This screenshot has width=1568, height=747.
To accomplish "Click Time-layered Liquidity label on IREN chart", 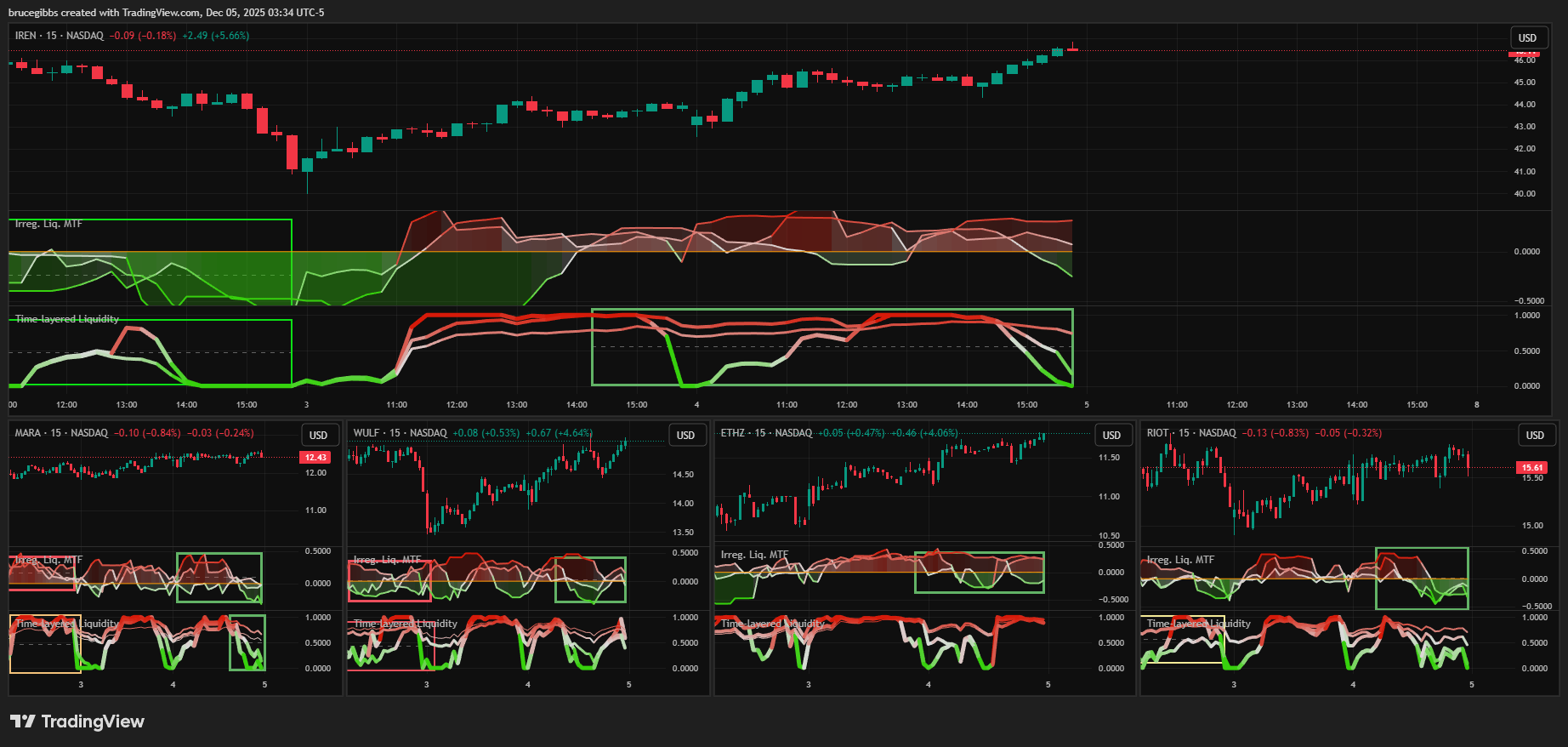I will click(67, 319).
